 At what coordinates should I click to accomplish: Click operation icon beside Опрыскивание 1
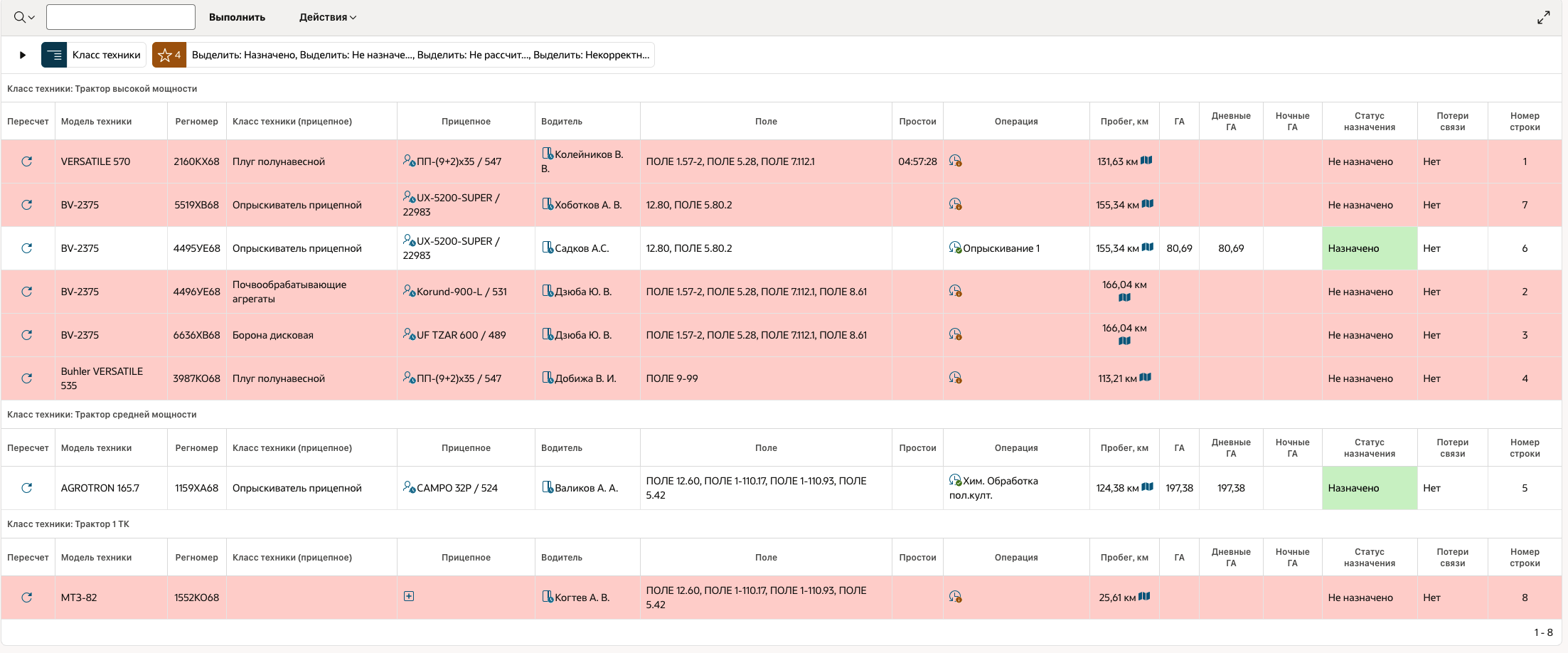coord(955,248)
